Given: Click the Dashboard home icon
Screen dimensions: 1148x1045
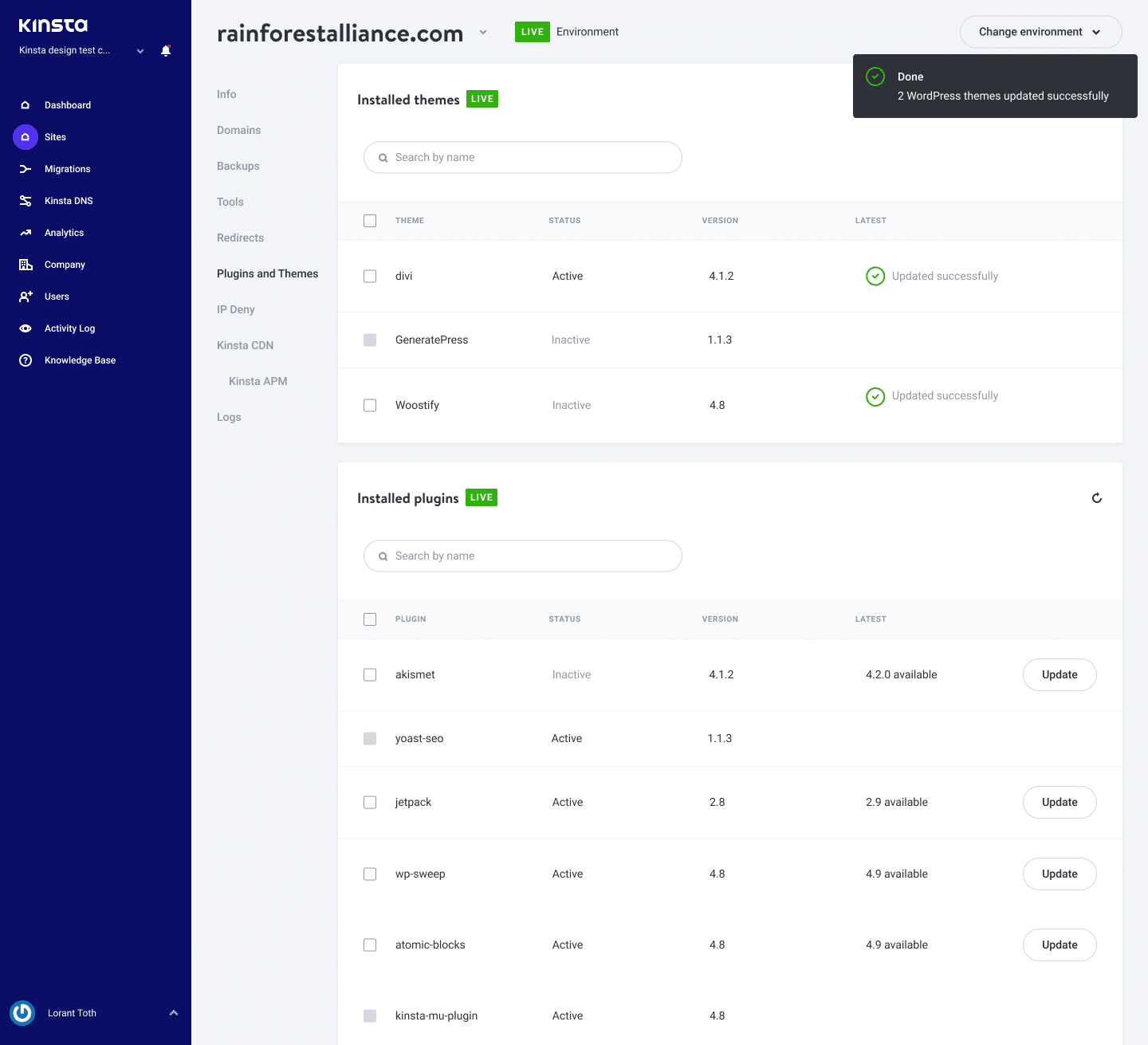Looking at the screenshot, I should point(26,105).
